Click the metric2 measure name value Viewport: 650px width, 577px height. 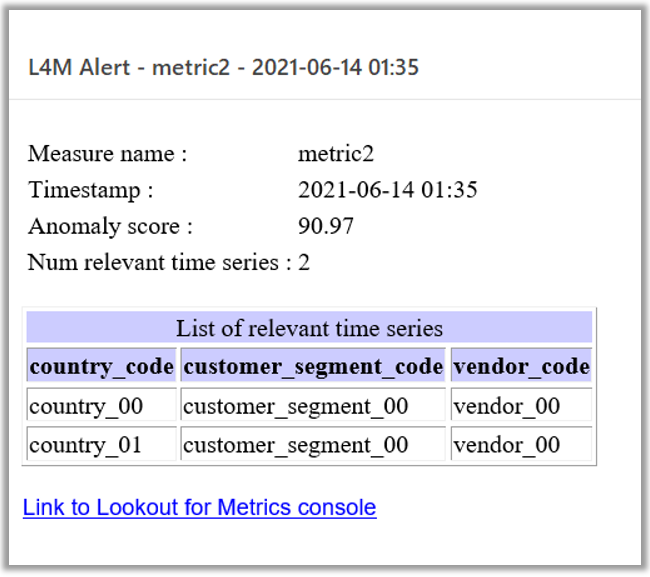pos(336,154)
